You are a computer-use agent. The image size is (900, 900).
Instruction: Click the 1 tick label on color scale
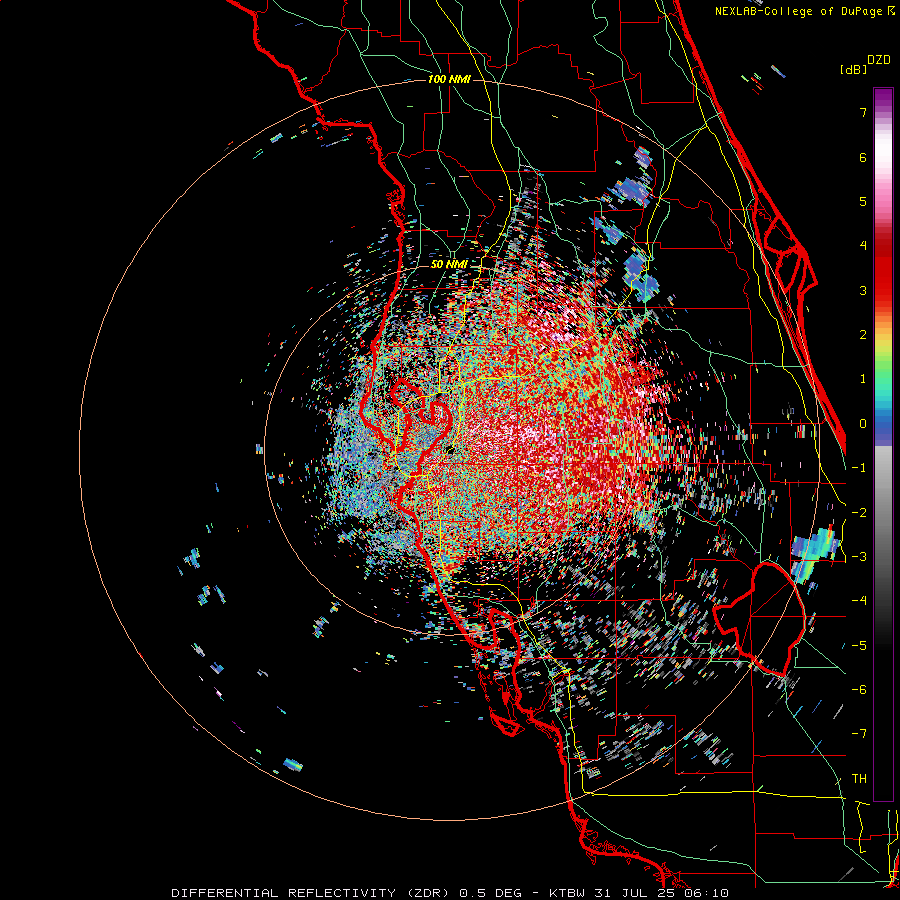click(863, 379)
